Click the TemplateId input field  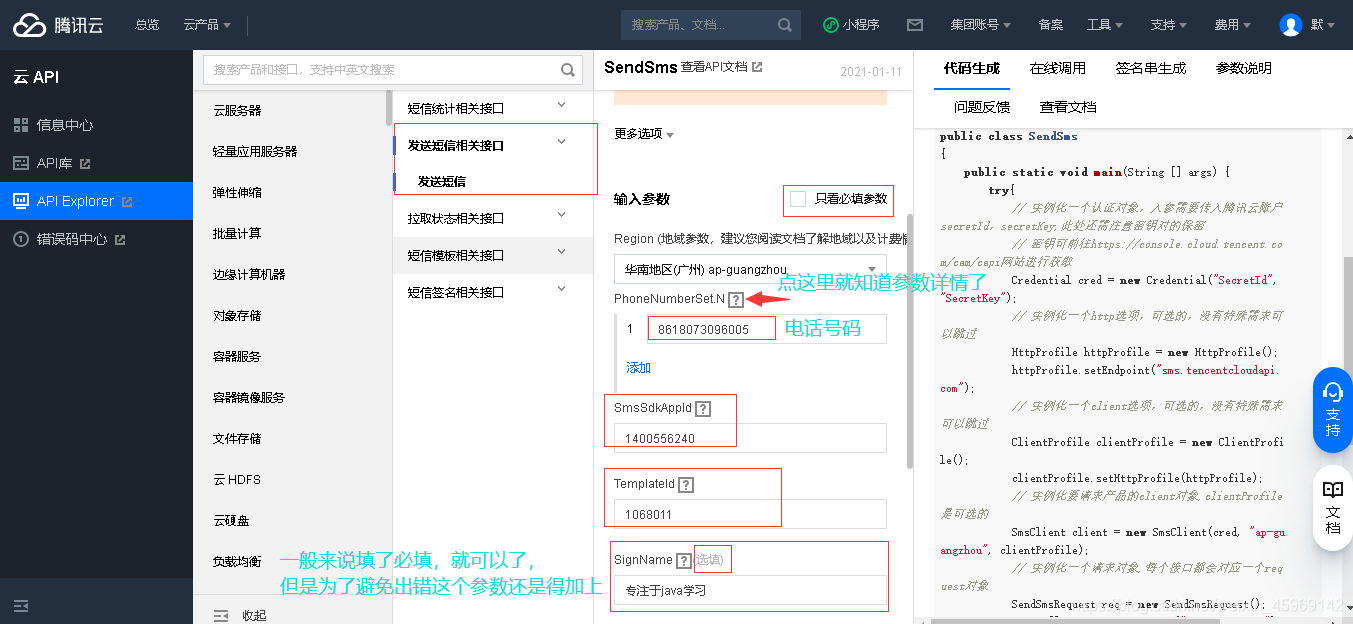(x=750, y=514)
